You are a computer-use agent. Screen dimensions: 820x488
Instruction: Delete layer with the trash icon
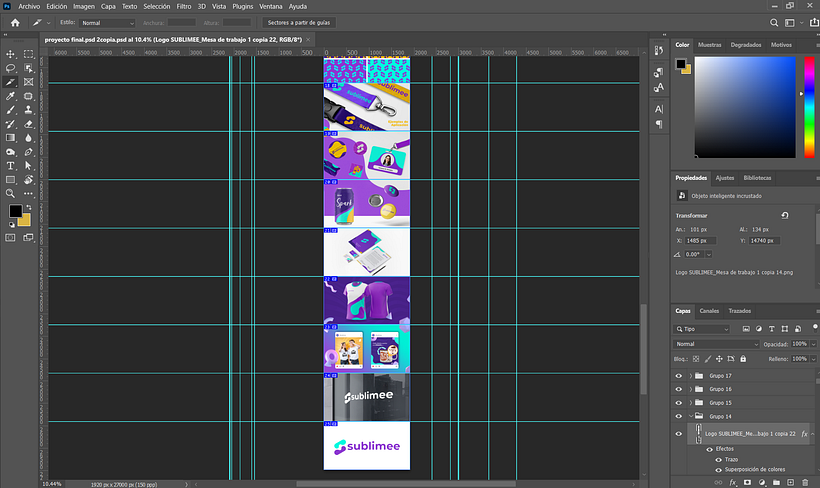pyautogui.click(x=805, y=482)
